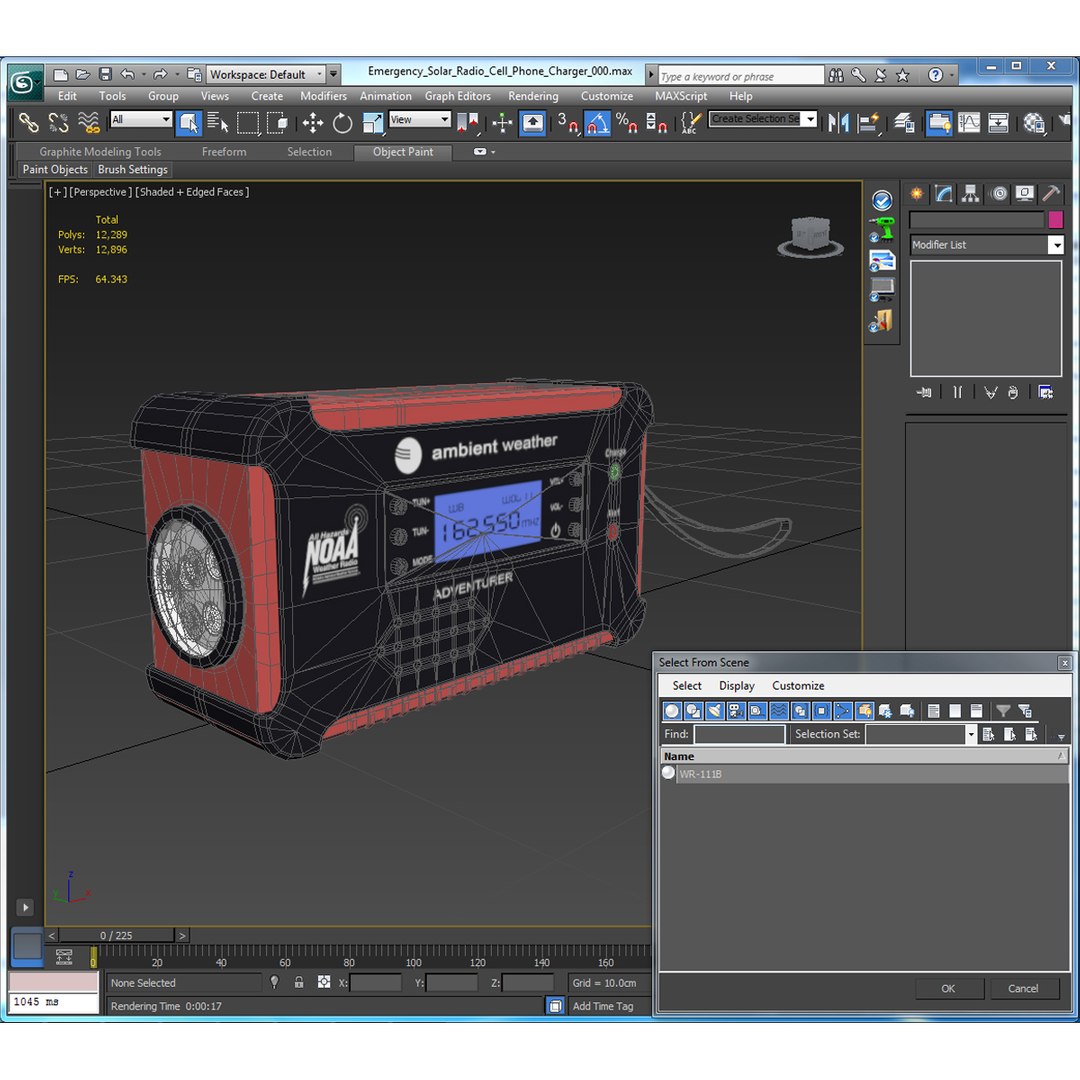Click the Brush Settings panel button

132,169
